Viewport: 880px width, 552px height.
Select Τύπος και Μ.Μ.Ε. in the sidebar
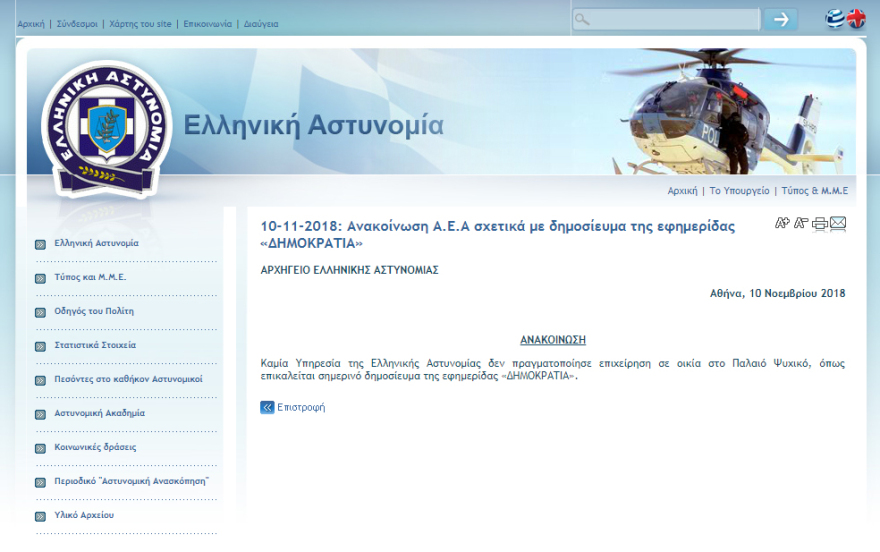90,277
